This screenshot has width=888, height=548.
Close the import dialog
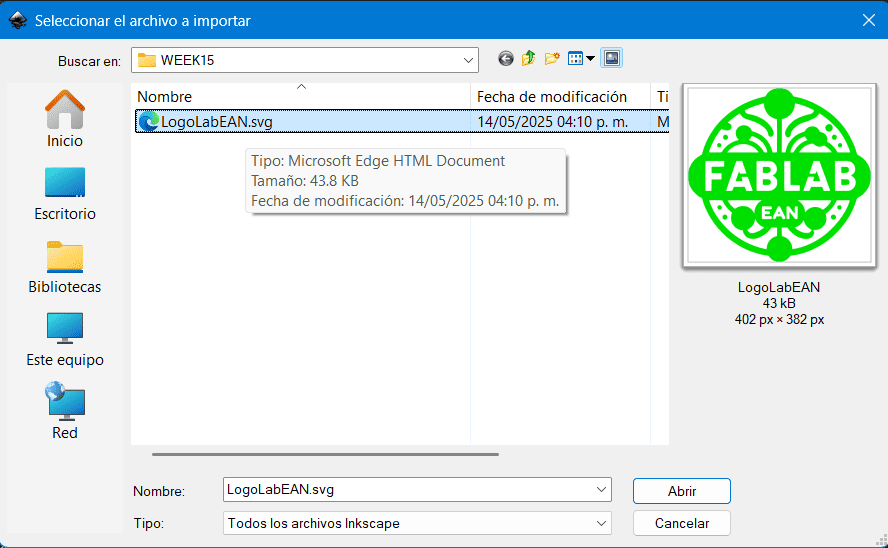point(868,20)
